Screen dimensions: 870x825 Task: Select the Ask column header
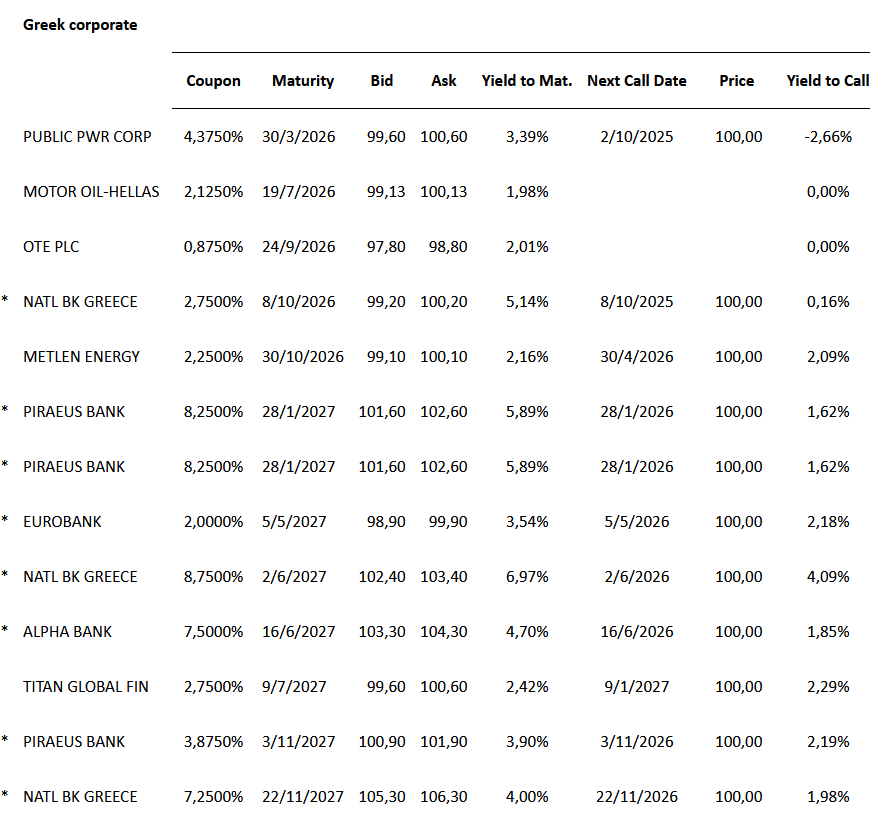tap(444, 81)
